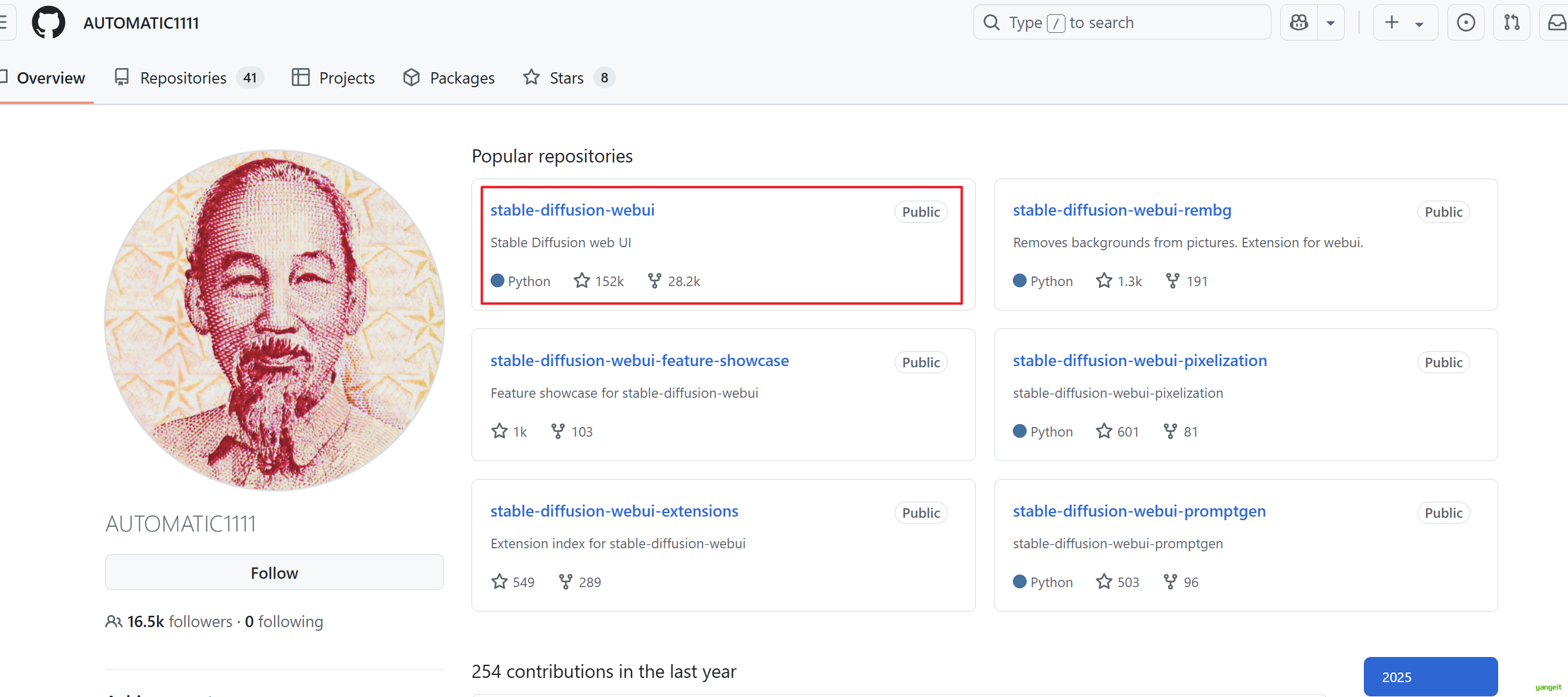1568x697 pixels.
Task: Open stable-diffusion-webui repository
Action: pos(572,210)
